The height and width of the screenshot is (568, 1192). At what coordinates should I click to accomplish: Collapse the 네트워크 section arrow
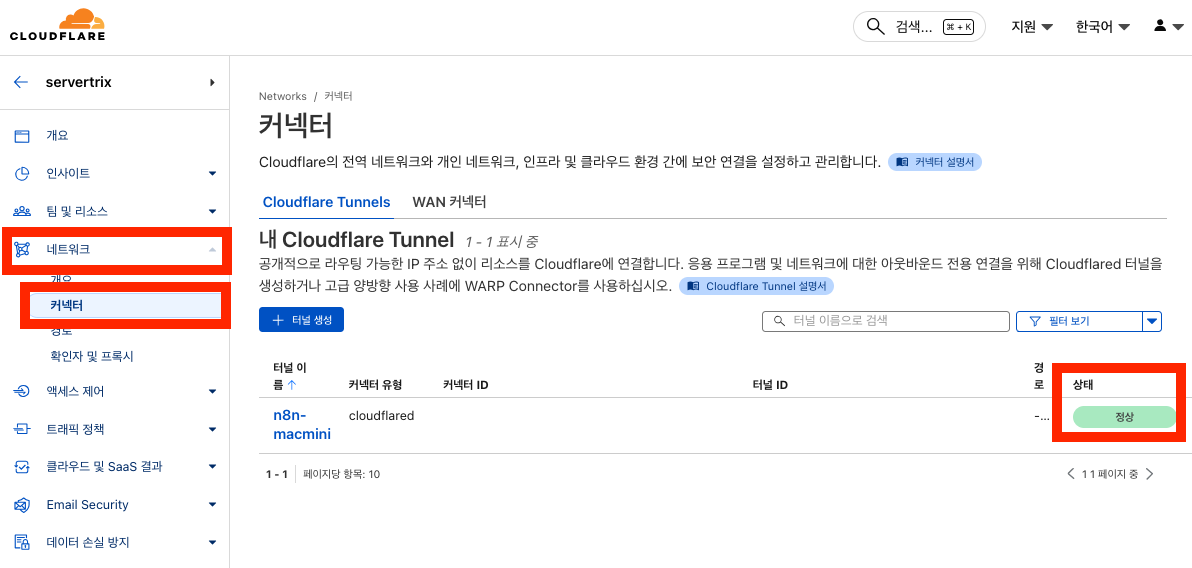tap(212, 249)
